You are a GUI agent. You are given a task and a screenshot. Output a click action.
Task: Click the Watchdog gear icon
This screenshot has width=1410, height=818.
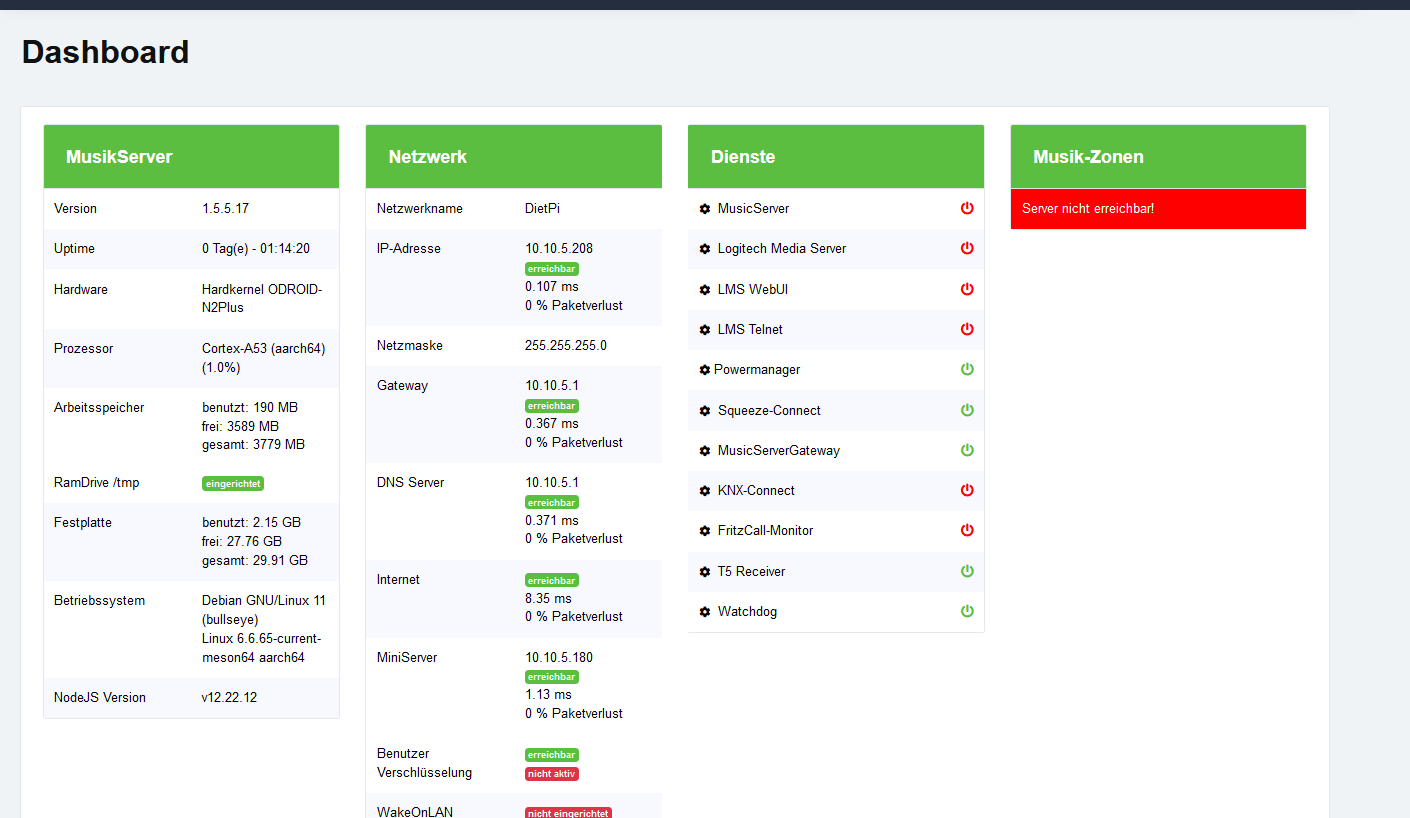click(705, 612)
